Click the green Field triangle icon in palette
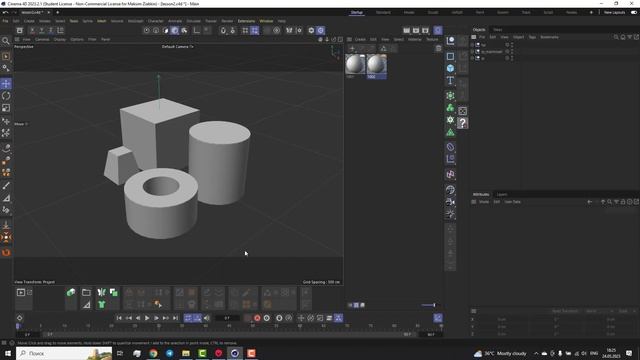 450,132
